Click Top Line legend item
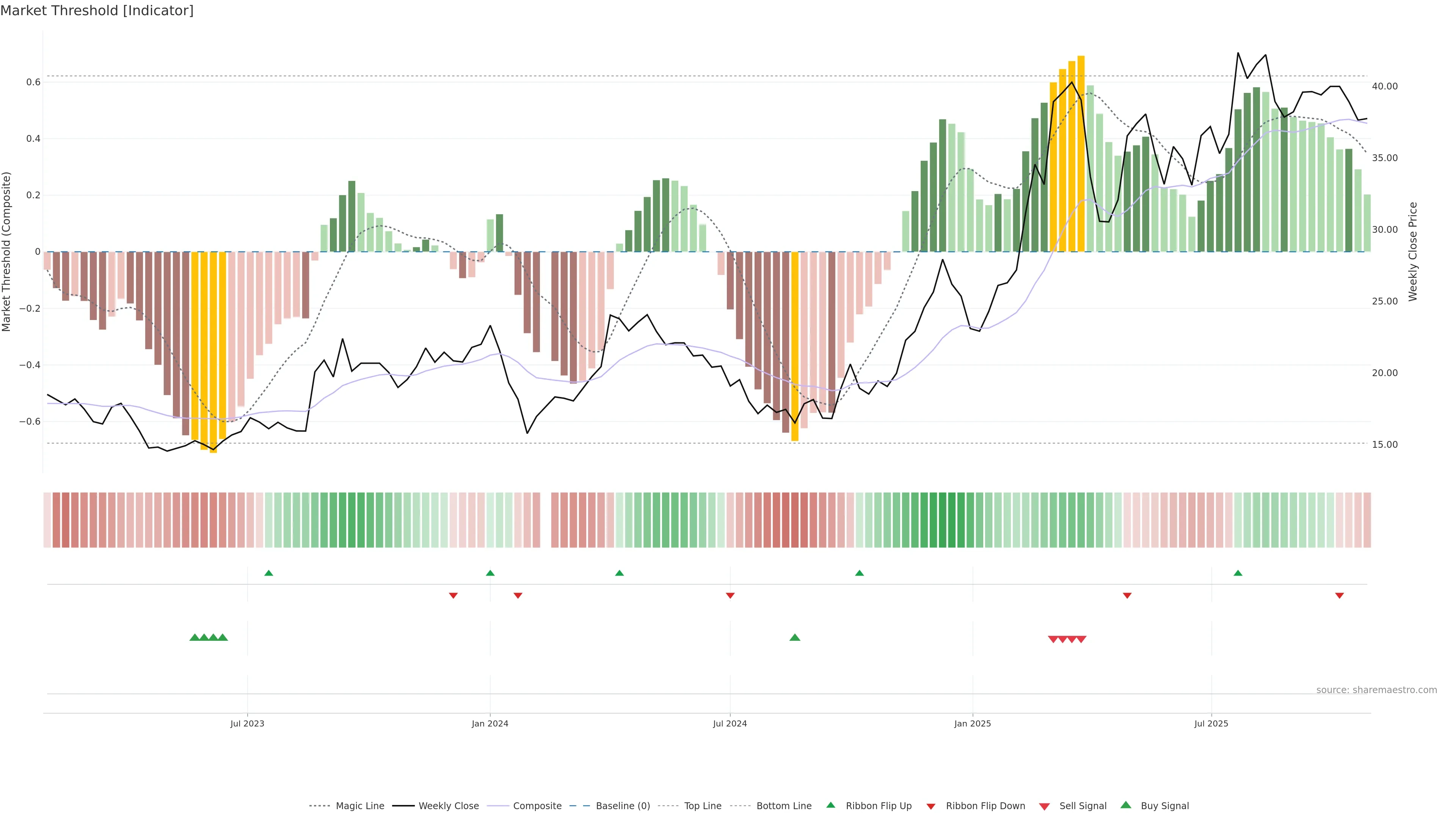This screenshot has height=819, width=1456. (x=703, y=806)
